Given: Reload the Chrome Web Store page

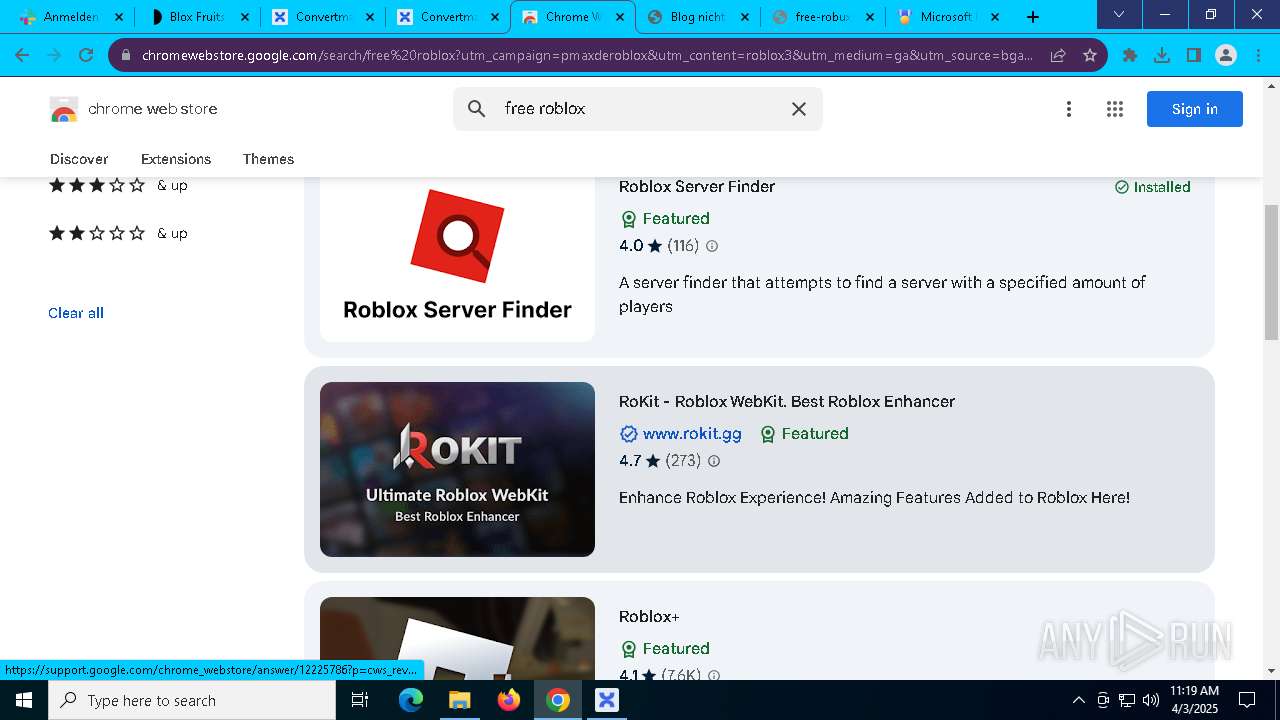Looking at the screenshot, I should (86, 55).
